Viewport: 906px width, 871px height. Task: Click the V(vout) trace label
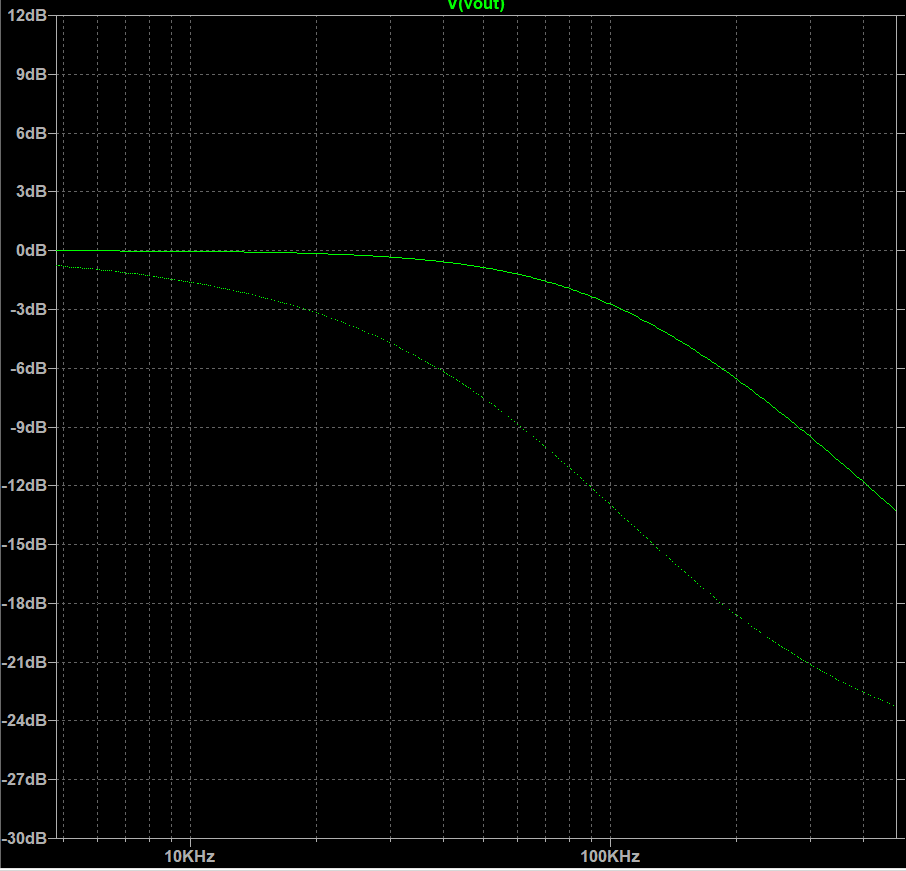click(x=476, y=5)
